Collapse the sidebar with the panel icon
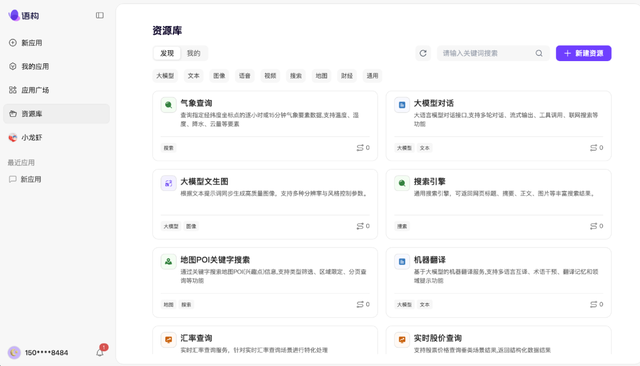 pos(100,16)
